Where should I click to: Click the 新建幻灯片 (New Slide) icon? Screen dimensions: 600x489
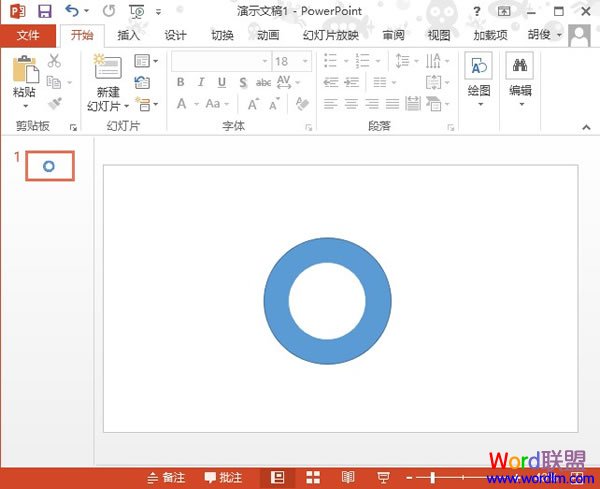[108, 66]
